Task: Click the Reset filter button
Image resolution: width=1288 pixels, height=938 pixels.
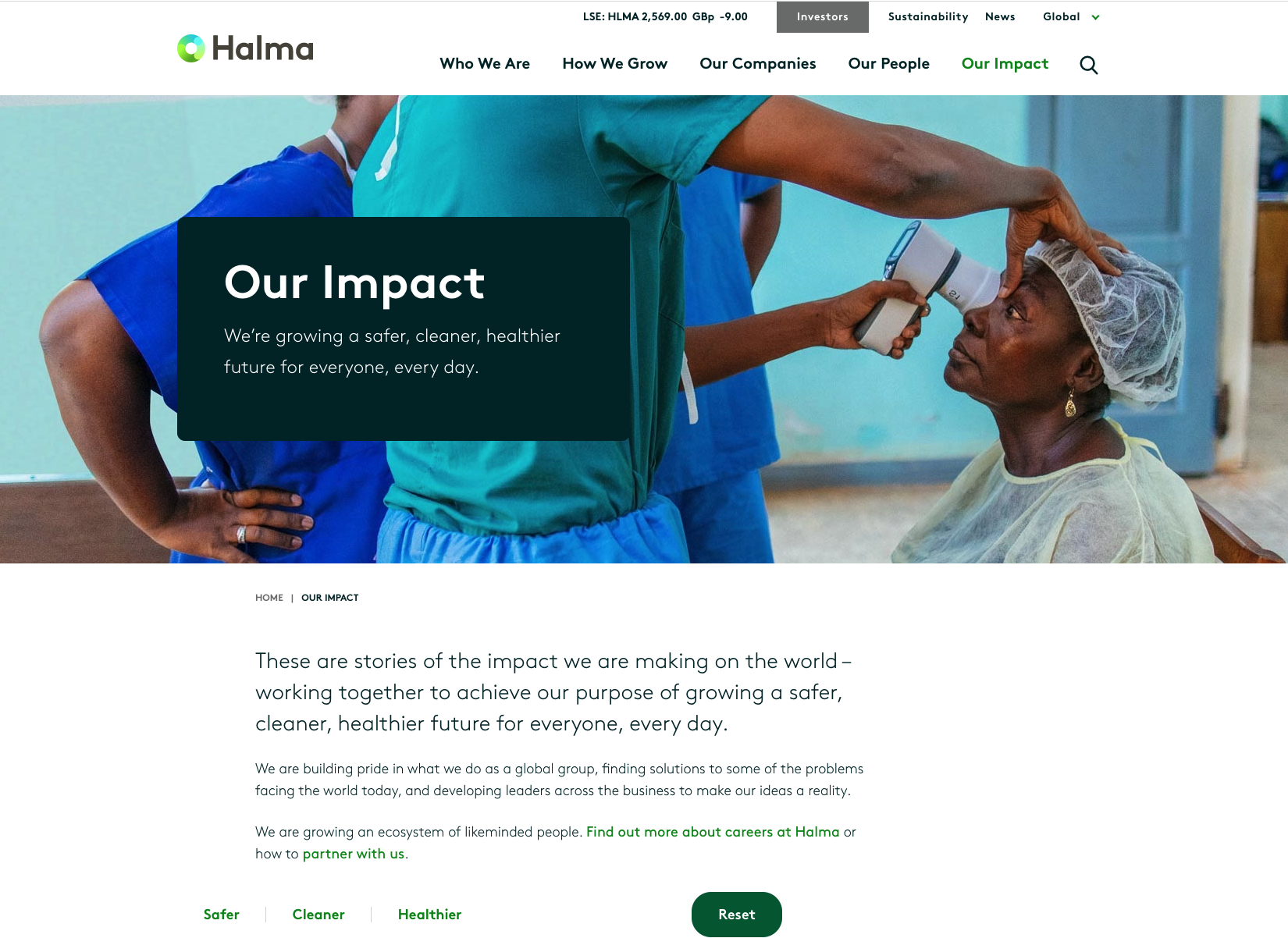Action: pos(736,915)
